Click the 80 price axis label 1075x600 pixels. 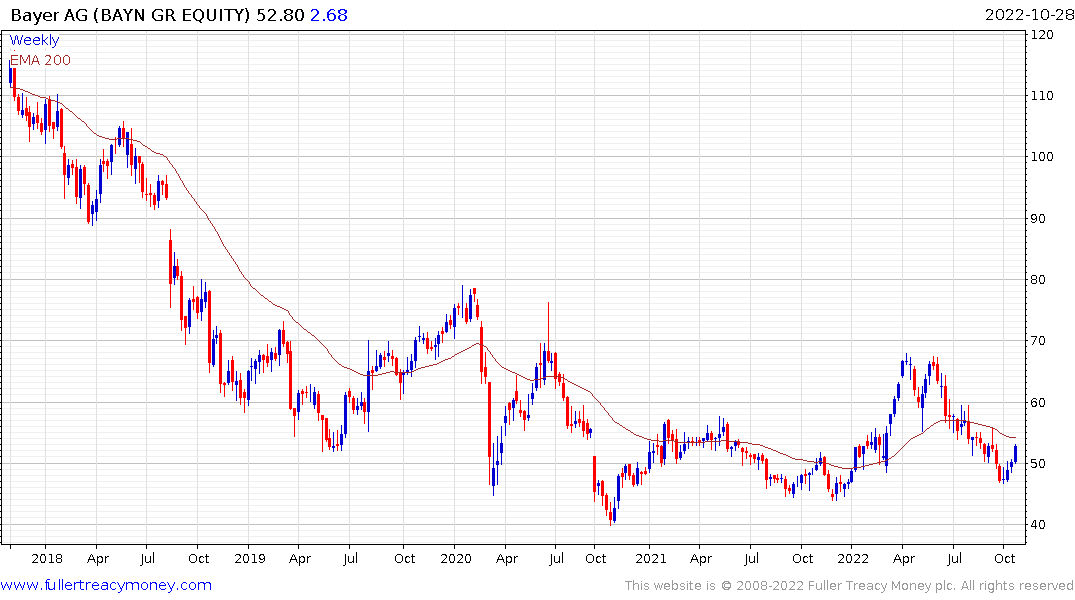[x=1038, y=280]
